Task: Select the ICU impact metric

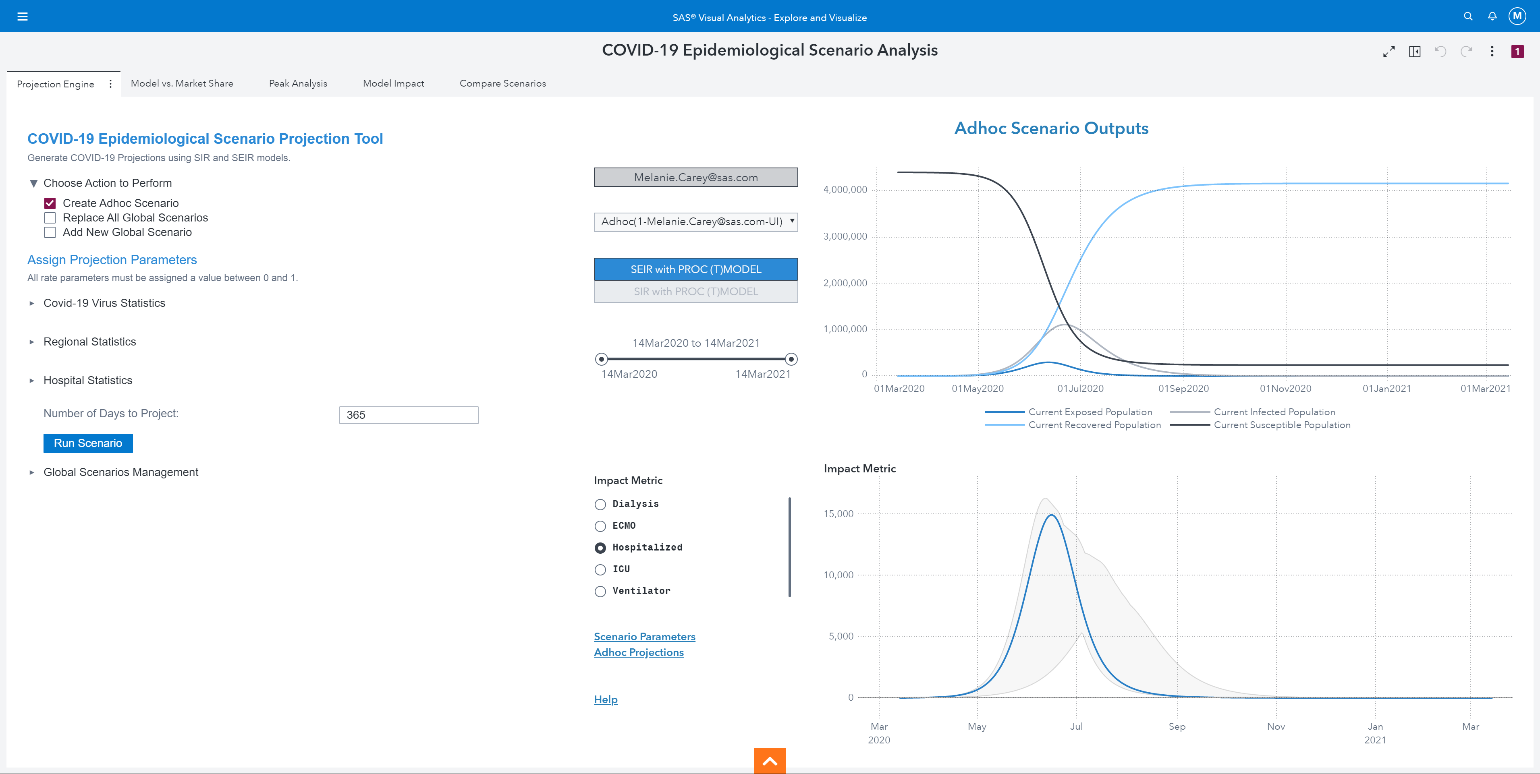Action: pos(600,569)
